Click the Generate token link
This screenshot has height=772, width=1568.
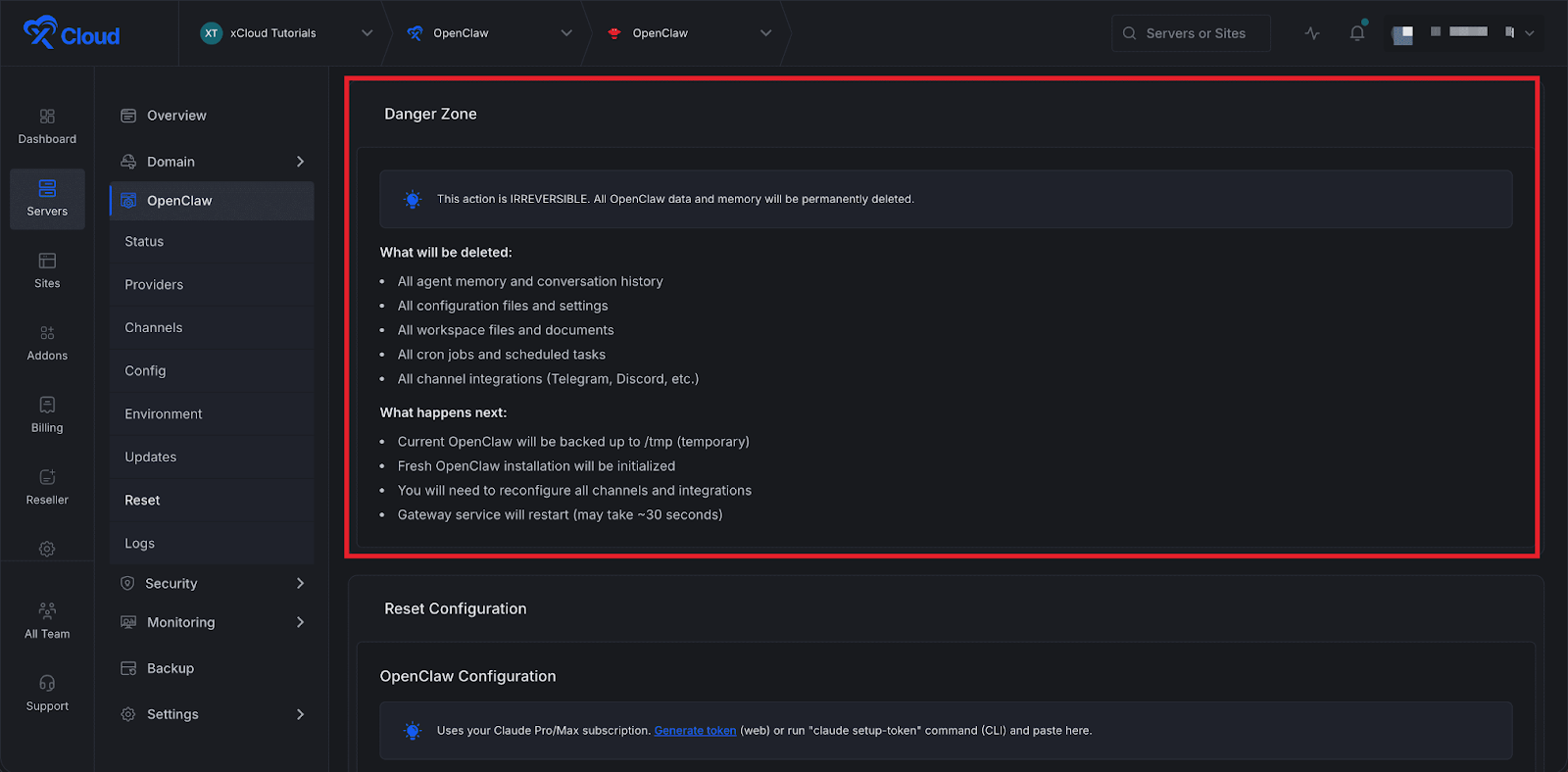(695, 731)
